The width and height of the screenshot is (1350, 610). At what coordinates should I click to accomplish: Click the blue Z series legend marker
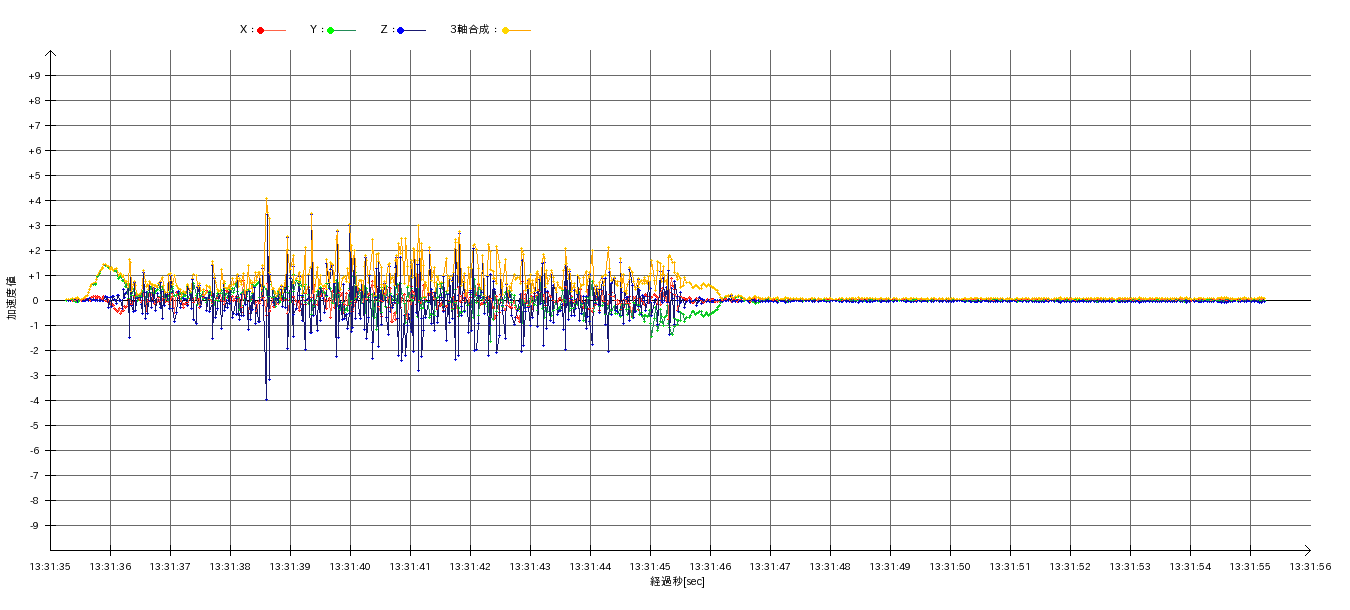(x=401, y=30)
